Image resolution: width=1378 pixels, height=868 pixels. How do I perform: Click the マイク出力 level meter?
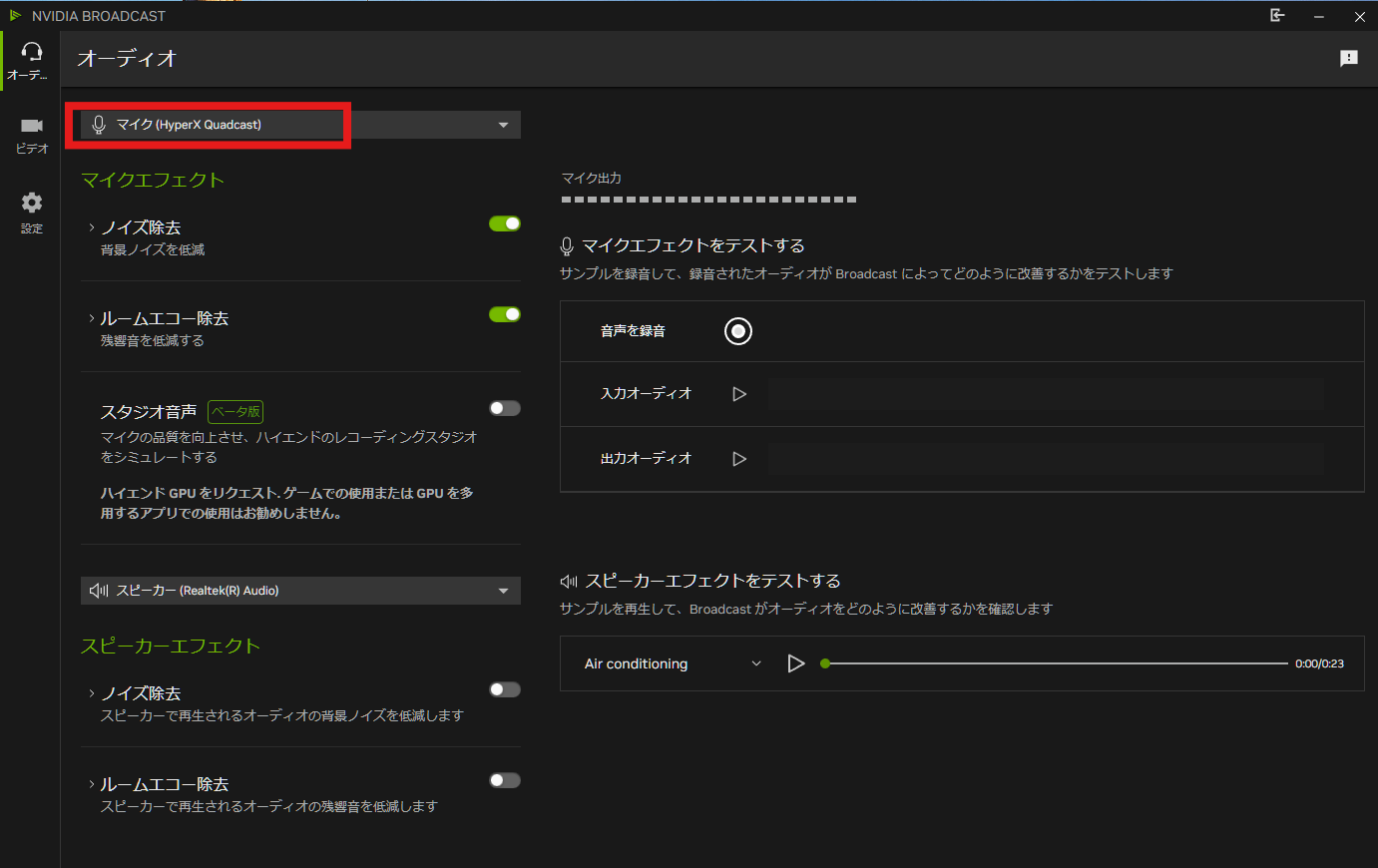pyautogui.click(x=708, y=200)
